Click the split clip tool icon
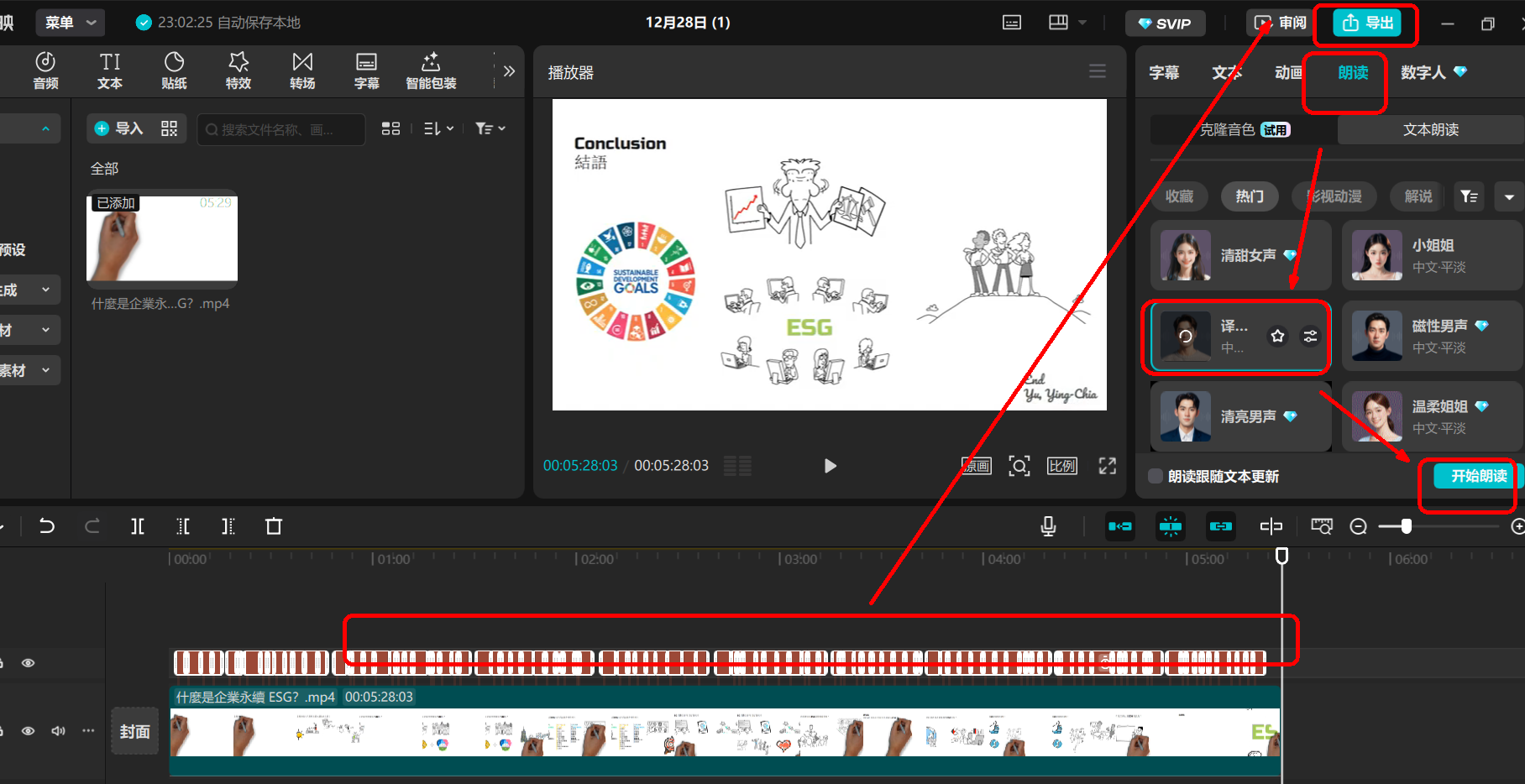This screenshot has width=1525, height=784. pos(138,526)
